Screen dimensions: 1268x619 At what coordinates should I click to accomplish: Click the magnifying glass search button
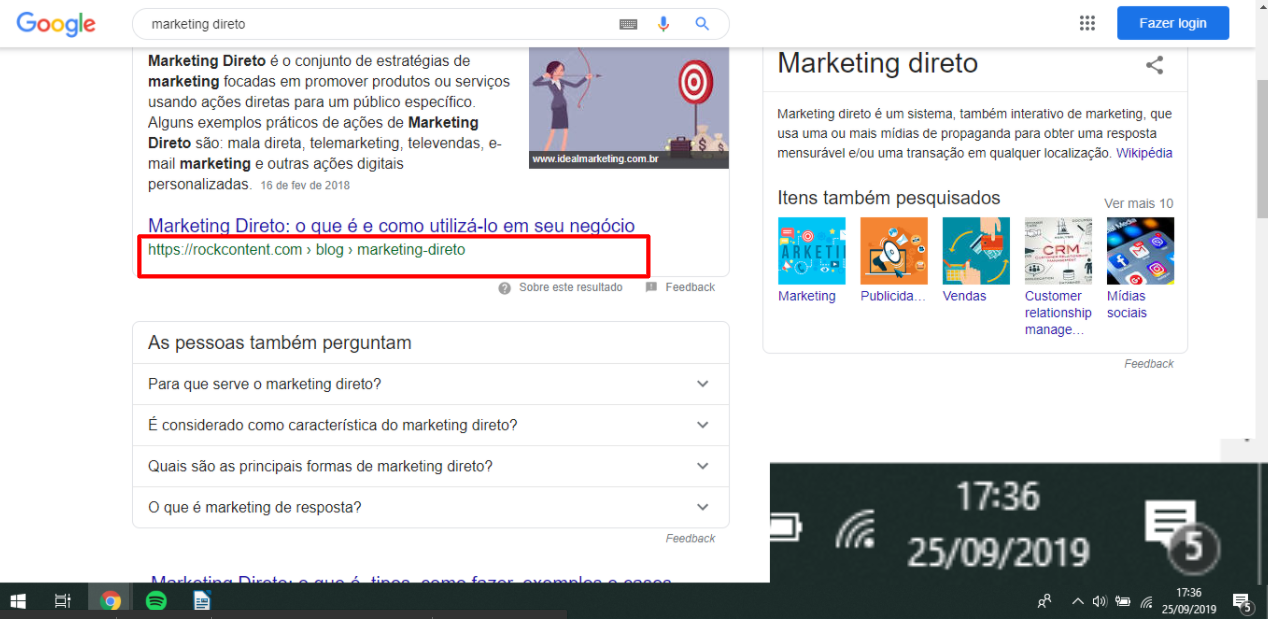702,24
